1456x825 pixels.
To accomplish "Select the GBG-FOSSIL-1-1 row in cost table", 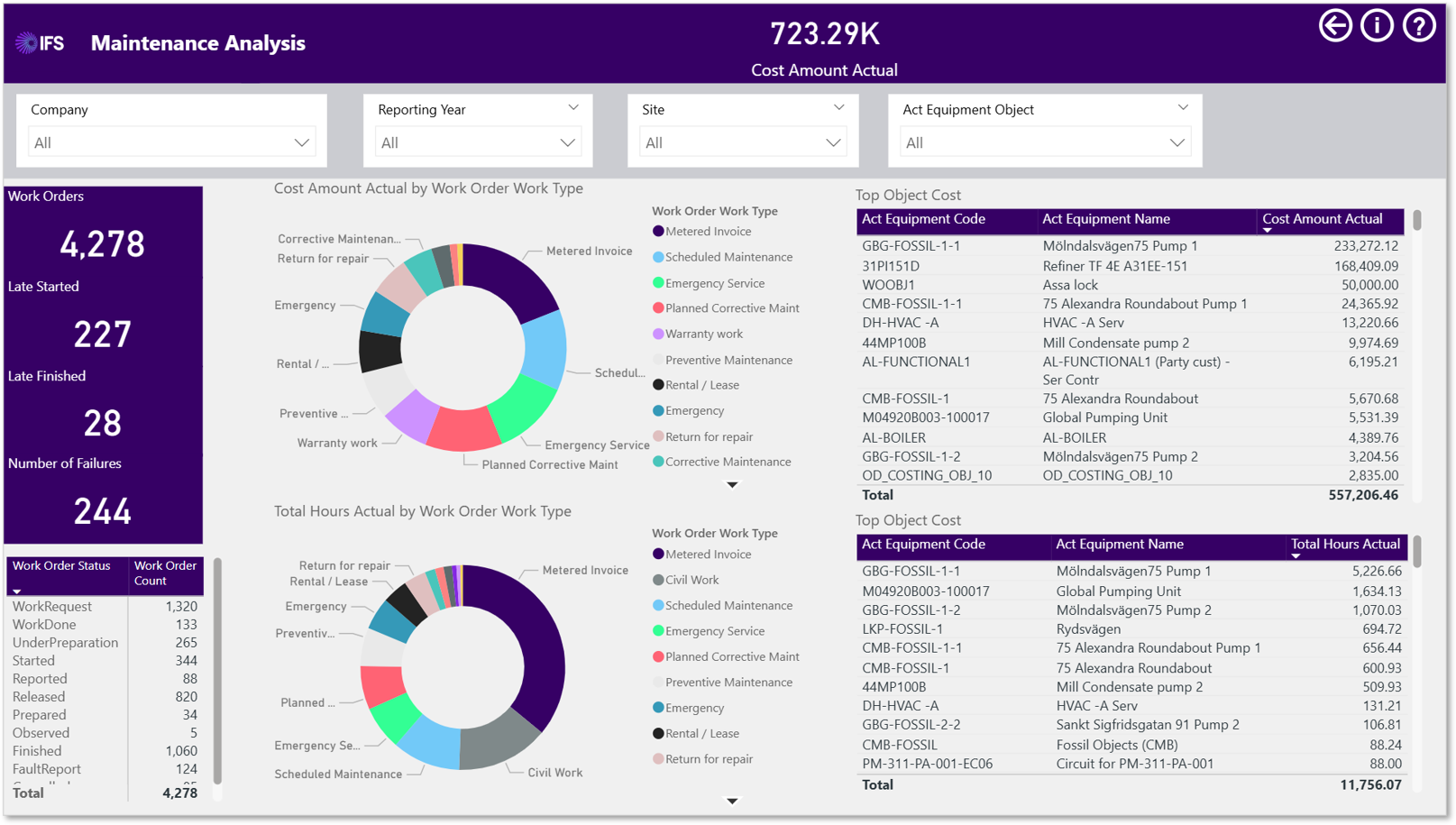I will pos(1130,246).
